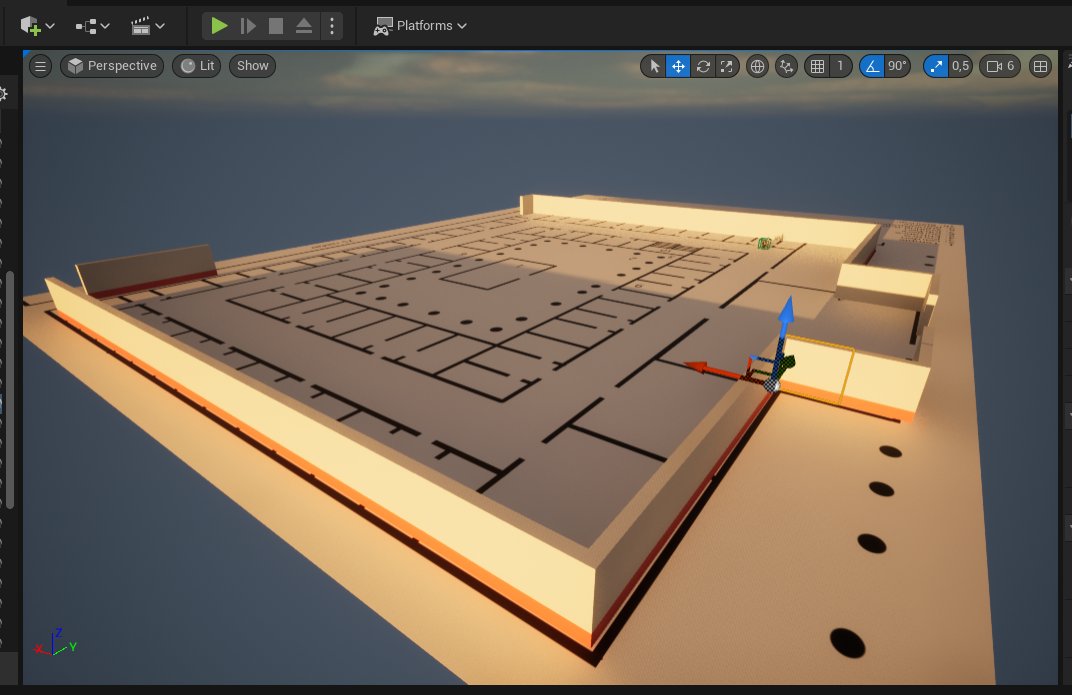The image size is (1072, 695).
Task: Adjust camera speed button showing 6
Action: [x=1000, y=66]
